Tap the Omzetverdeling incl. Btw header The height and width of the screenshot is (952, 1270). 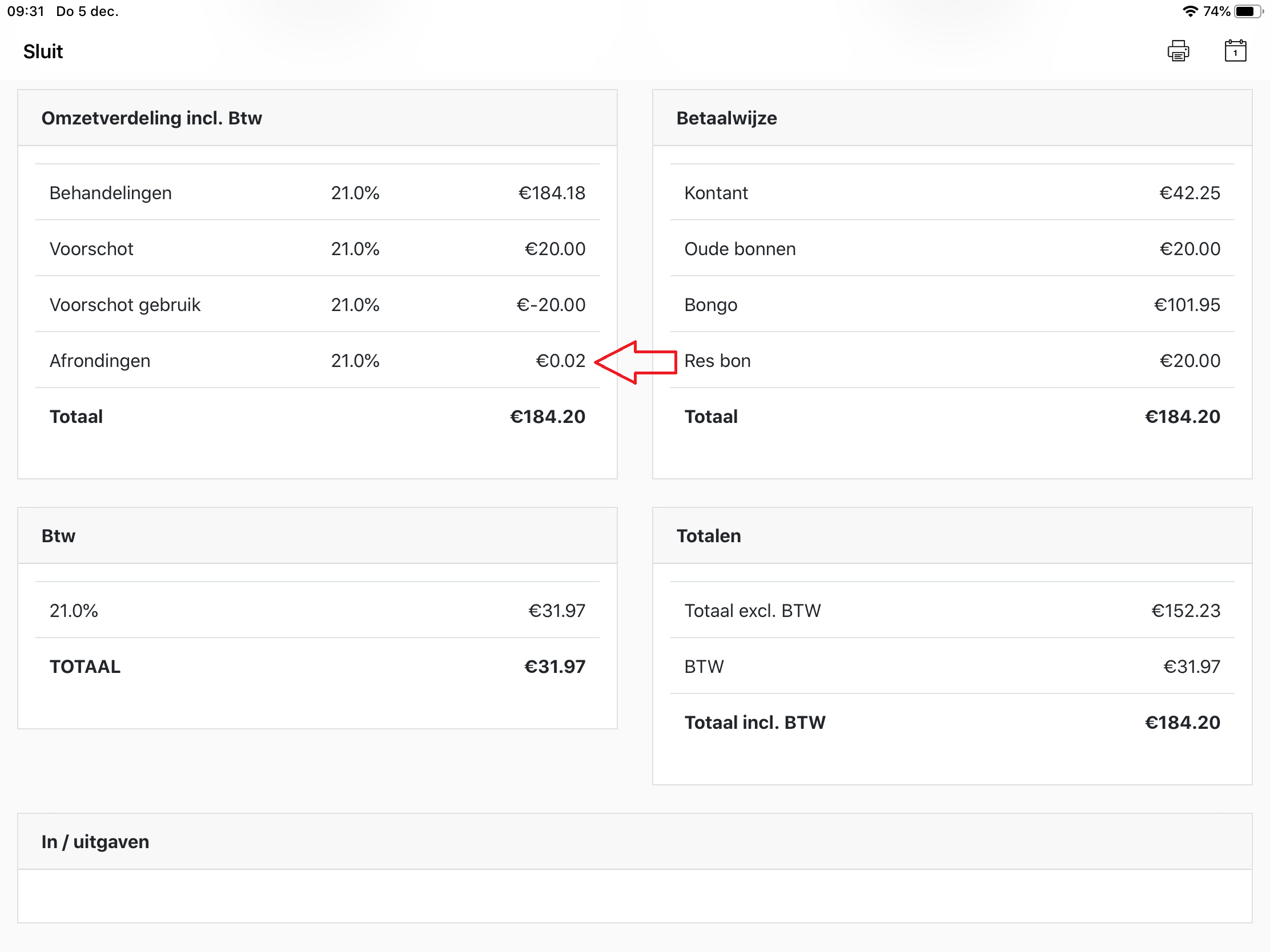point(151,118)
